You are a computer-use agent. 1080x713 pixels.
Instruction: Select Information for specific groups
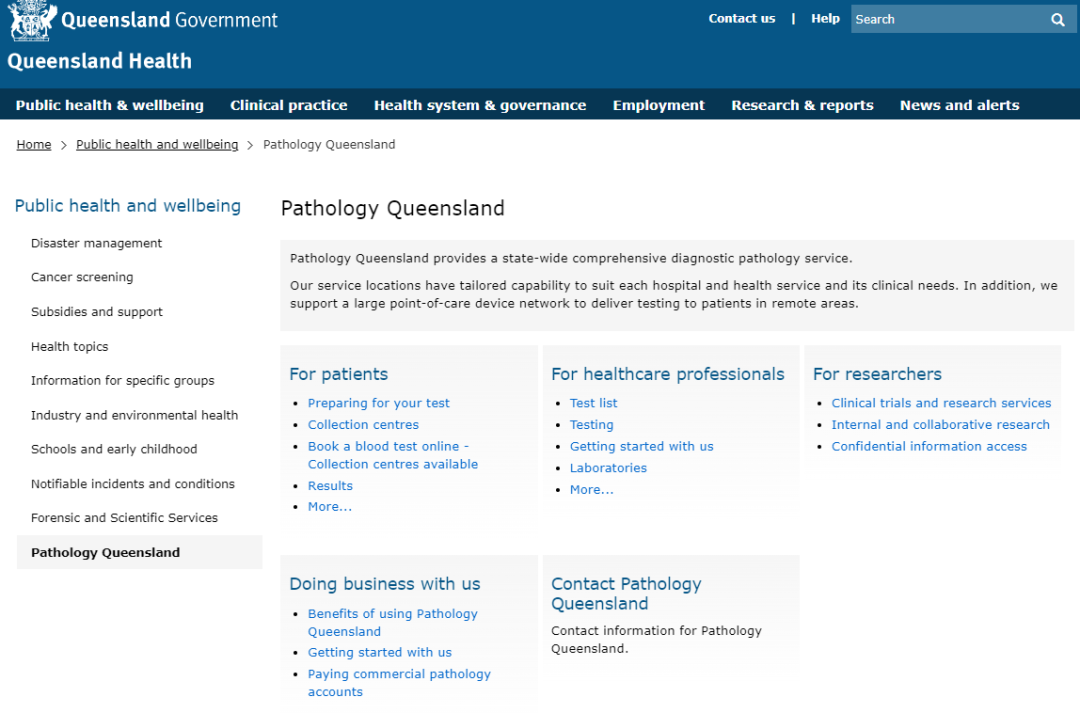pos(123,380)
